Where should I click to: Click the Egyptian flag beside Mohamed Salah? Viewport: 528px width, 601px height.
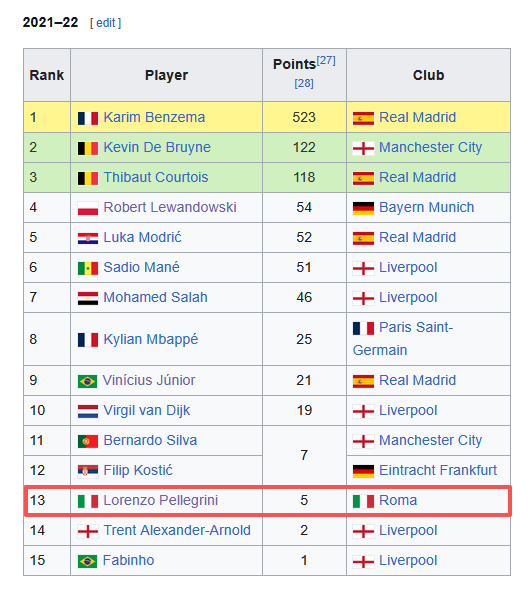pos(88,298)
